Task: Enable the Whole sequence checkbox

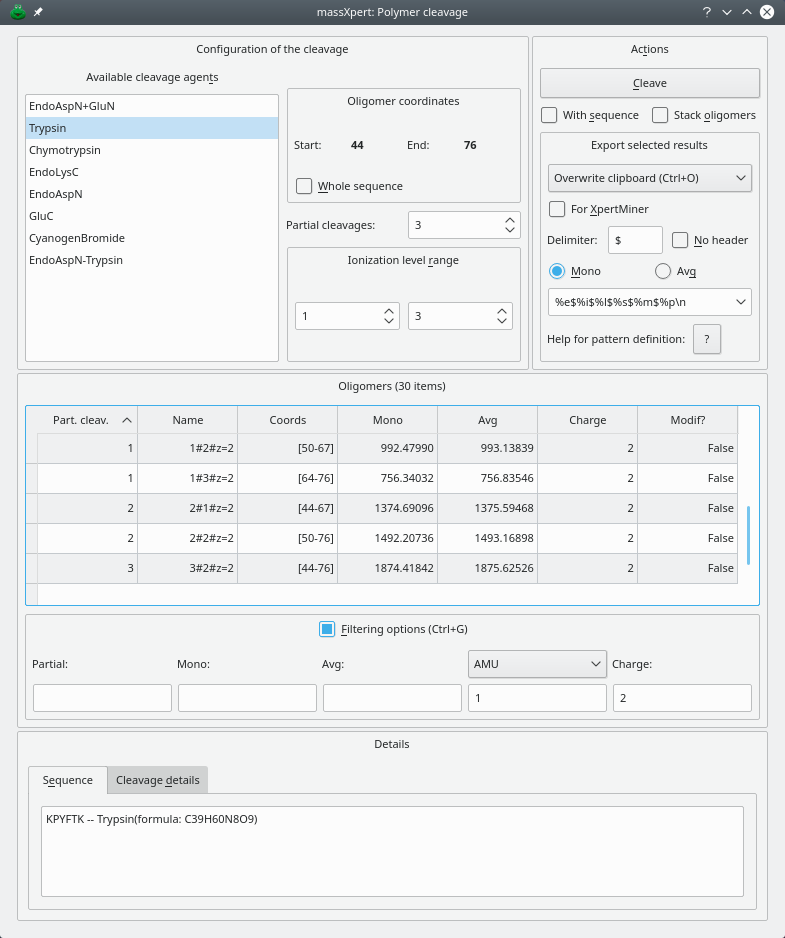Action: 304,186
